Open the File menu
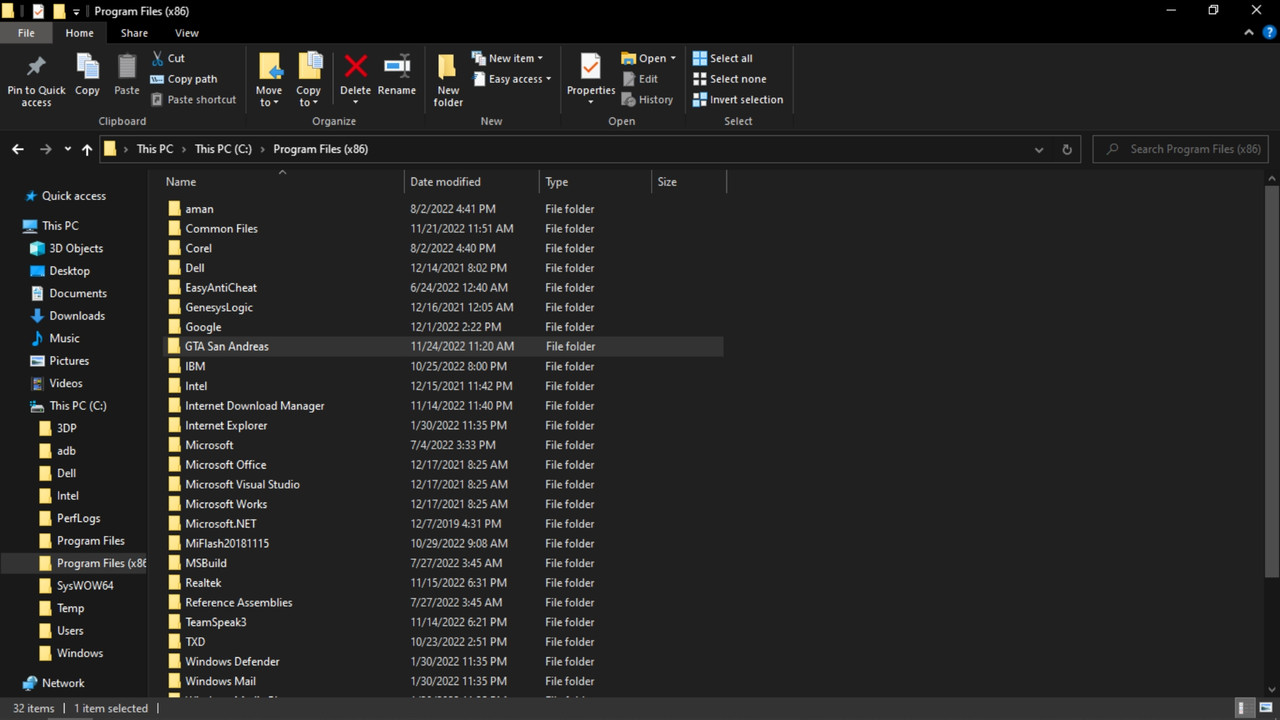The image size is (1280, 720). pos(27,33)
